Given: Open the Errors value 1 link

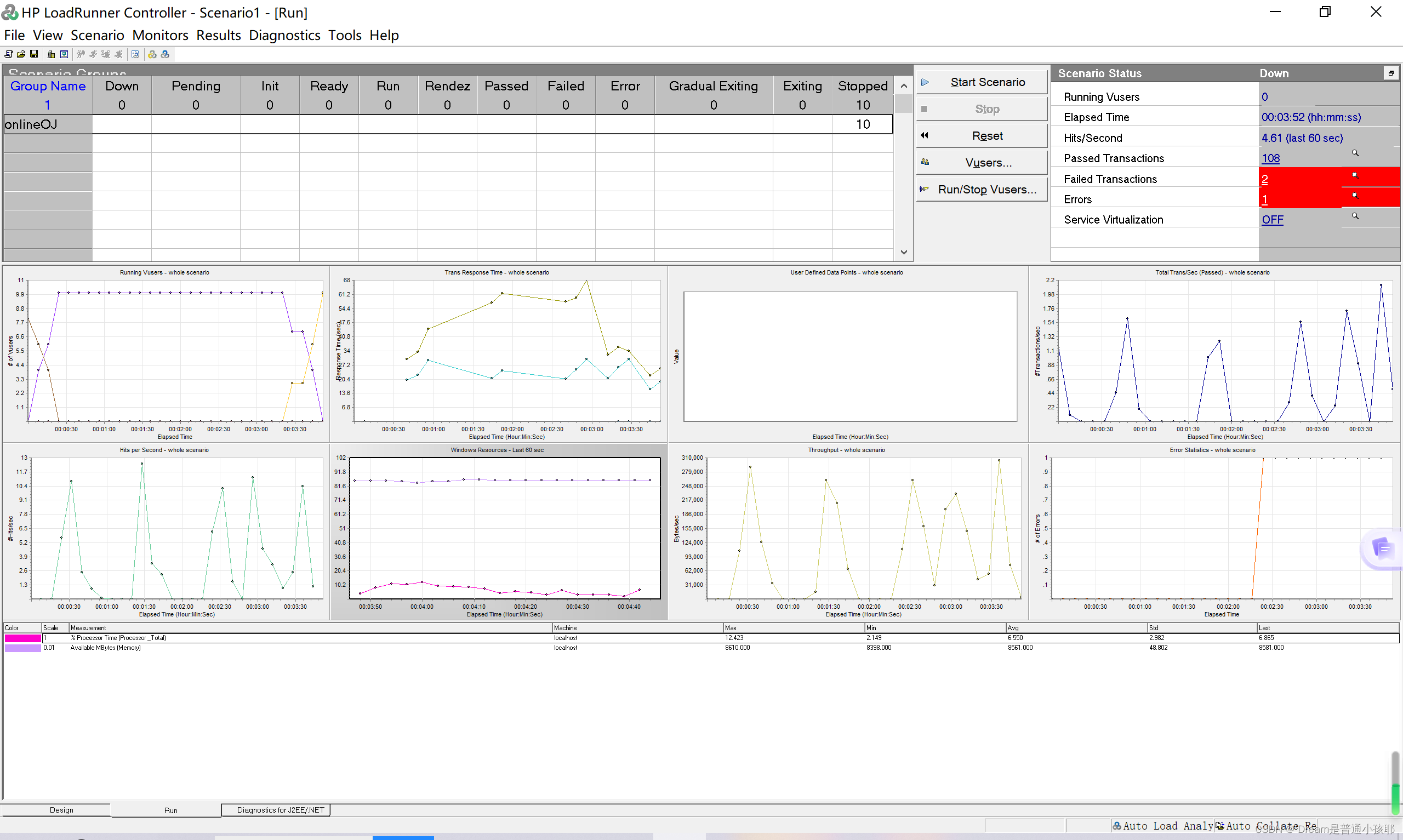Looking at the screenshot, I should pos(1264,199).
